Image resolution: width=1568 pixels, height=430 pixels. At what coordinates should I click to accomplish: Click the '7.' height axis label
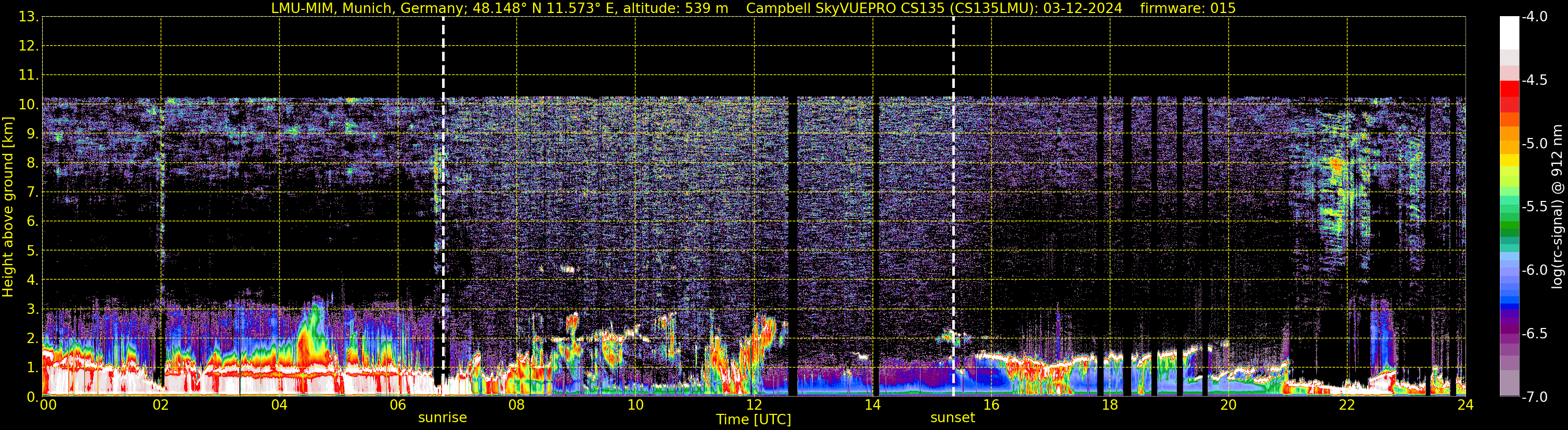click(x=32, y=193)
